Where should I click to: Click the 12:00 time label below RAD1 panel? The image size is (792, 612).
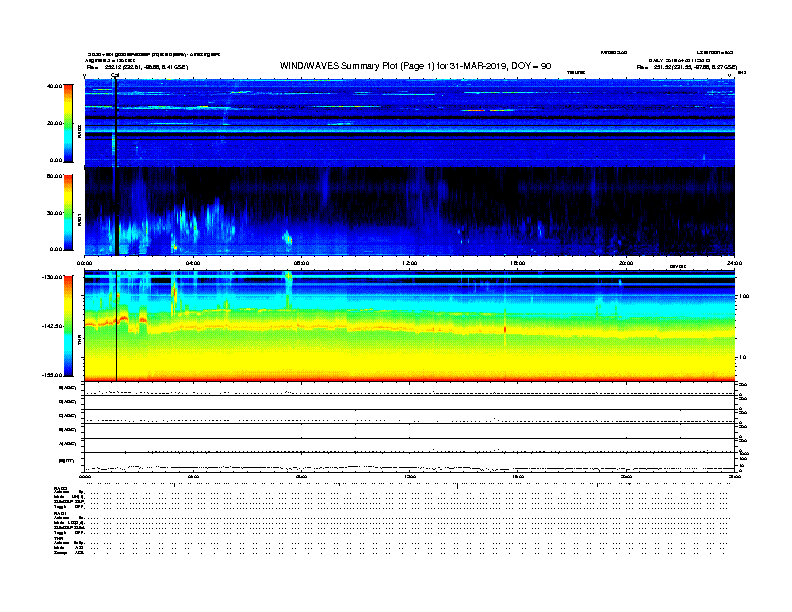coord(410,263)
